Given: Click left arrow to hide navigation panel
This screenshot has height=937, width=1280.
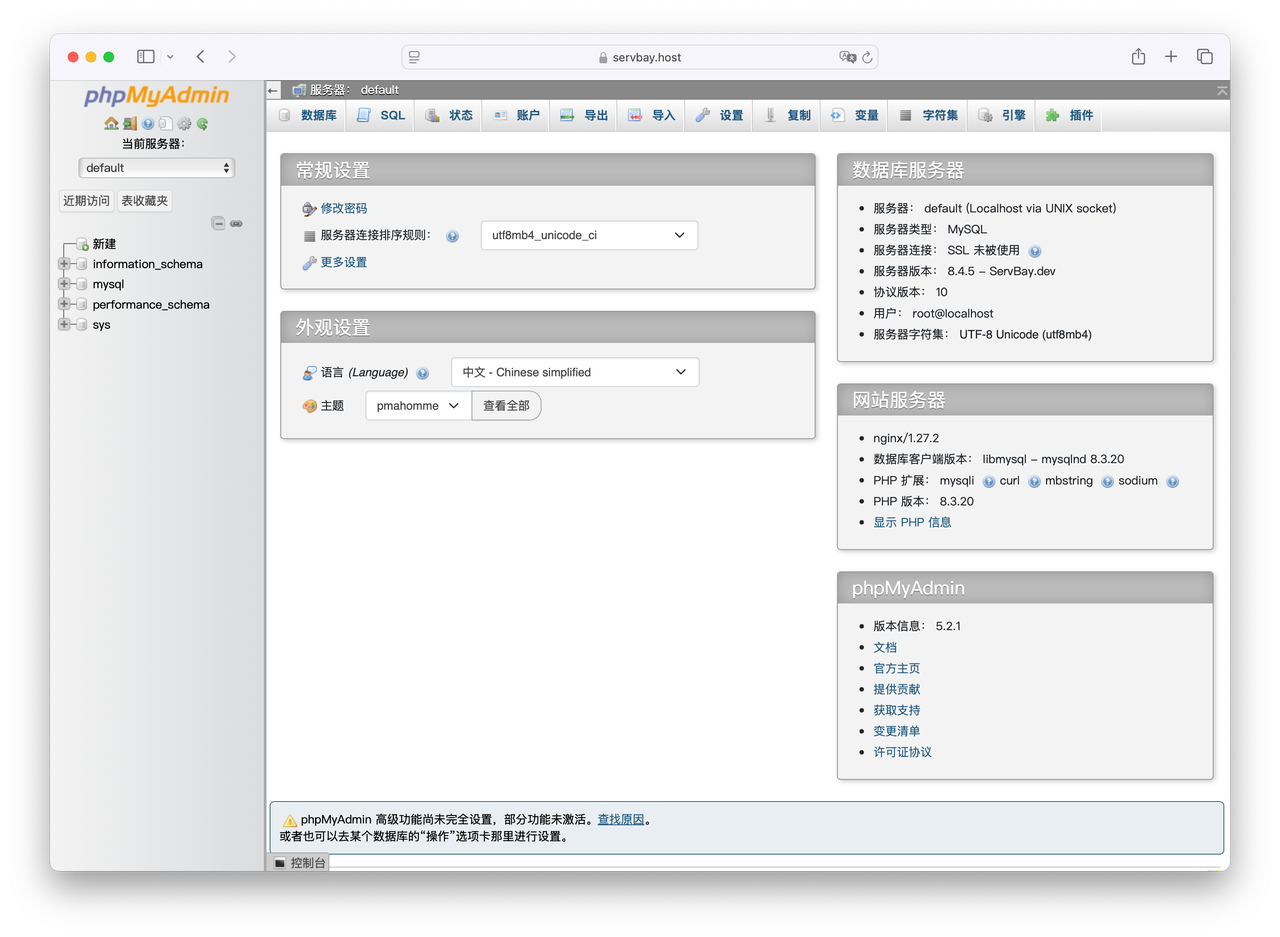Looking at the screenshot, I should point(273,90).
